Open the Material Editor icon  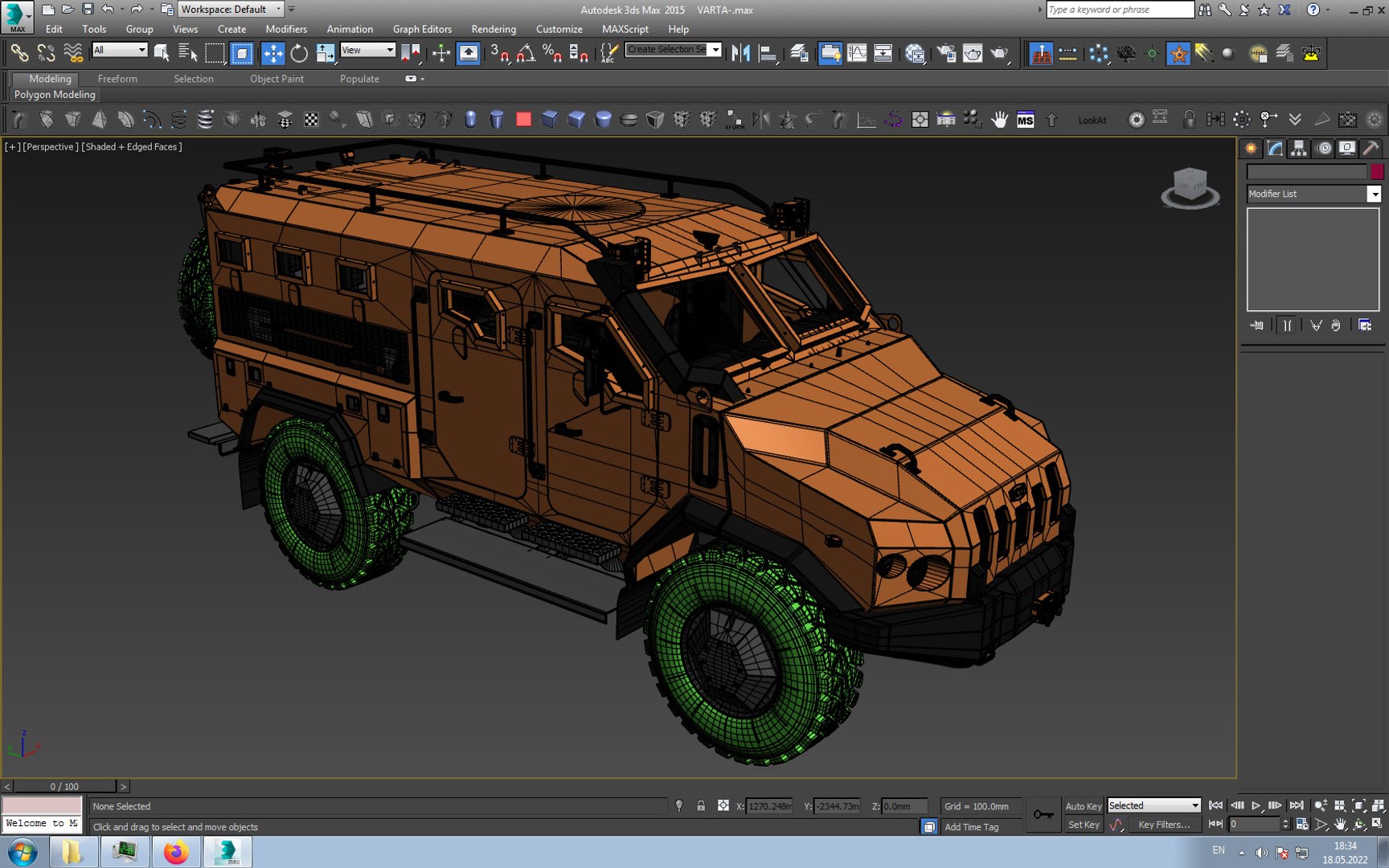[x=915, y=53]
